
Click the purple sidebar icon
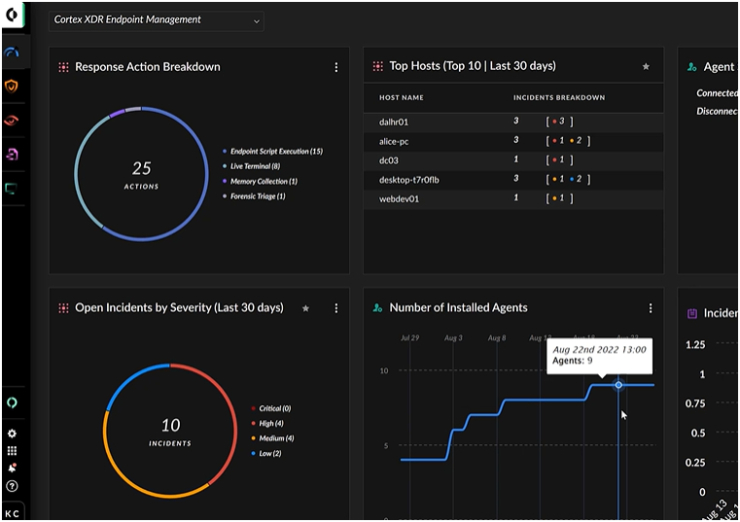pyautogui.click(x=12, y=154)
